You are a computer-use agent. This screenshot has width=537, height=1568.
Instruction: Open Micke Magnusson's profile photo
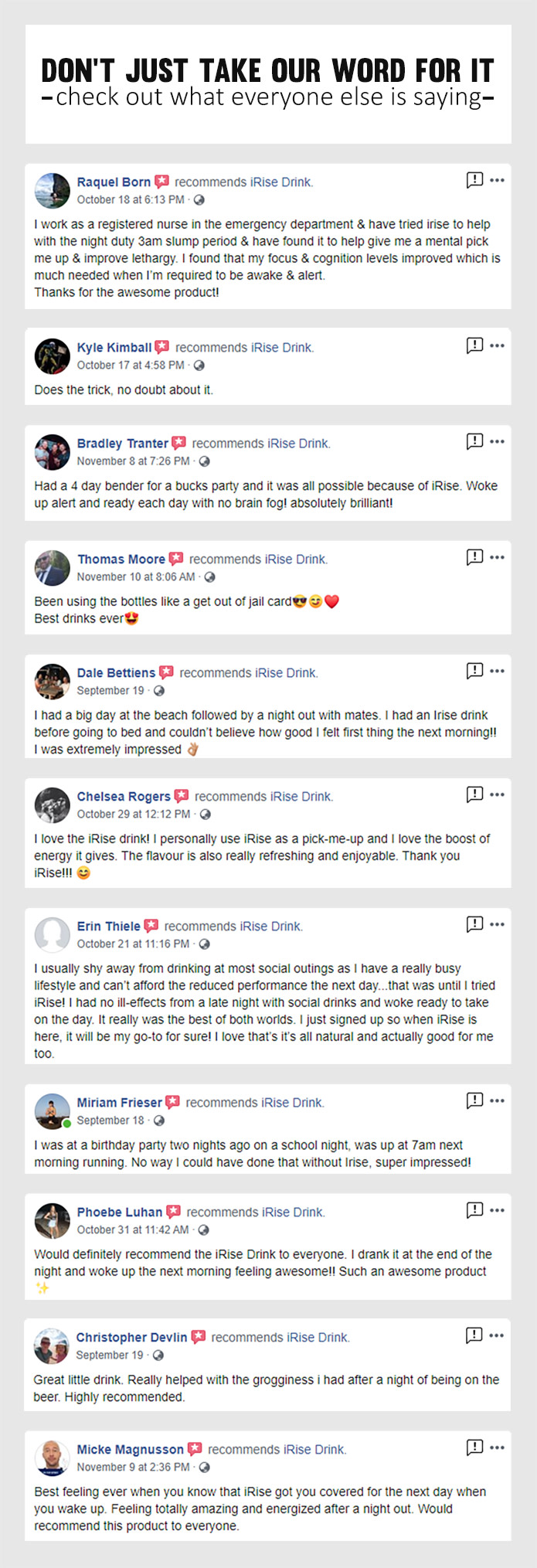[x=52, y=1457]
